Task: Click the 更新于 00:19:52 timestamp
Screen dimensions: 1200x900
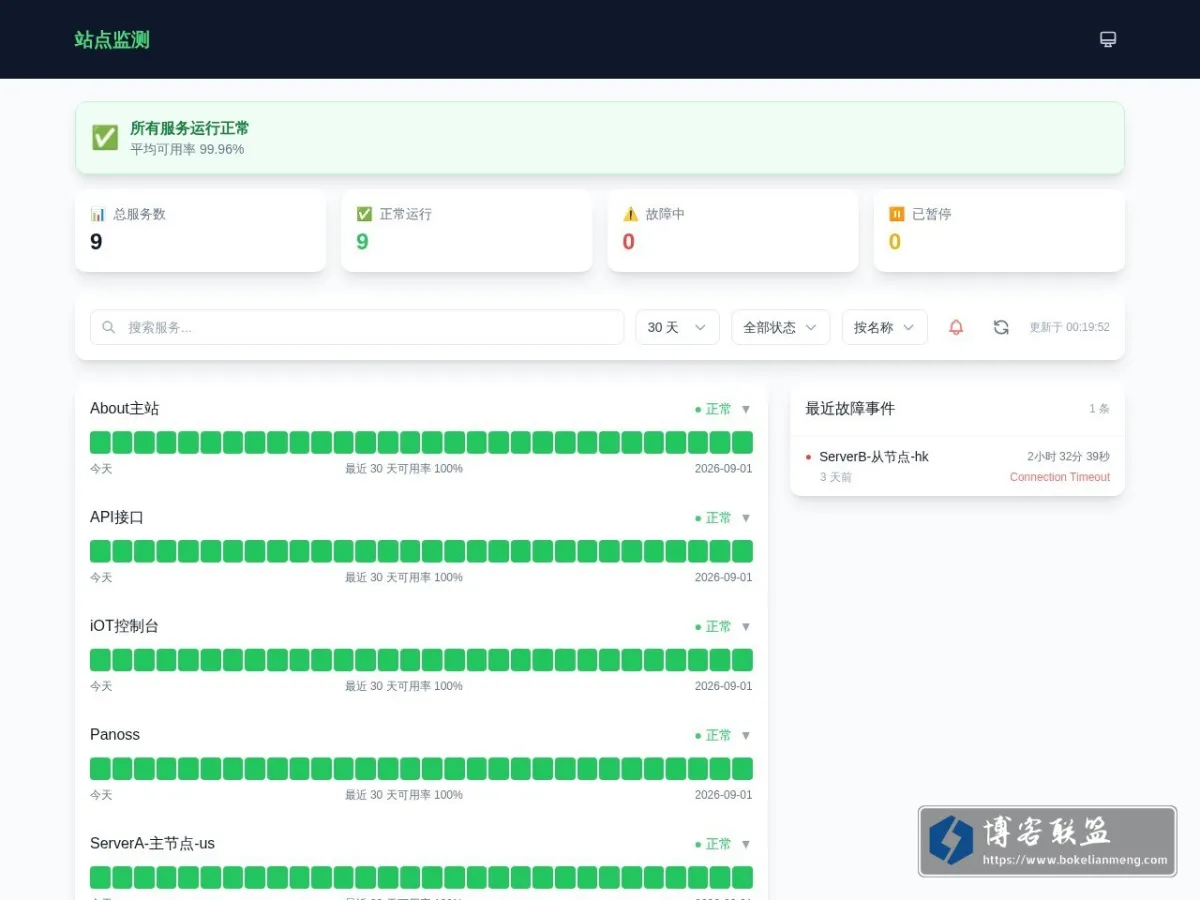Action: 1069,327
